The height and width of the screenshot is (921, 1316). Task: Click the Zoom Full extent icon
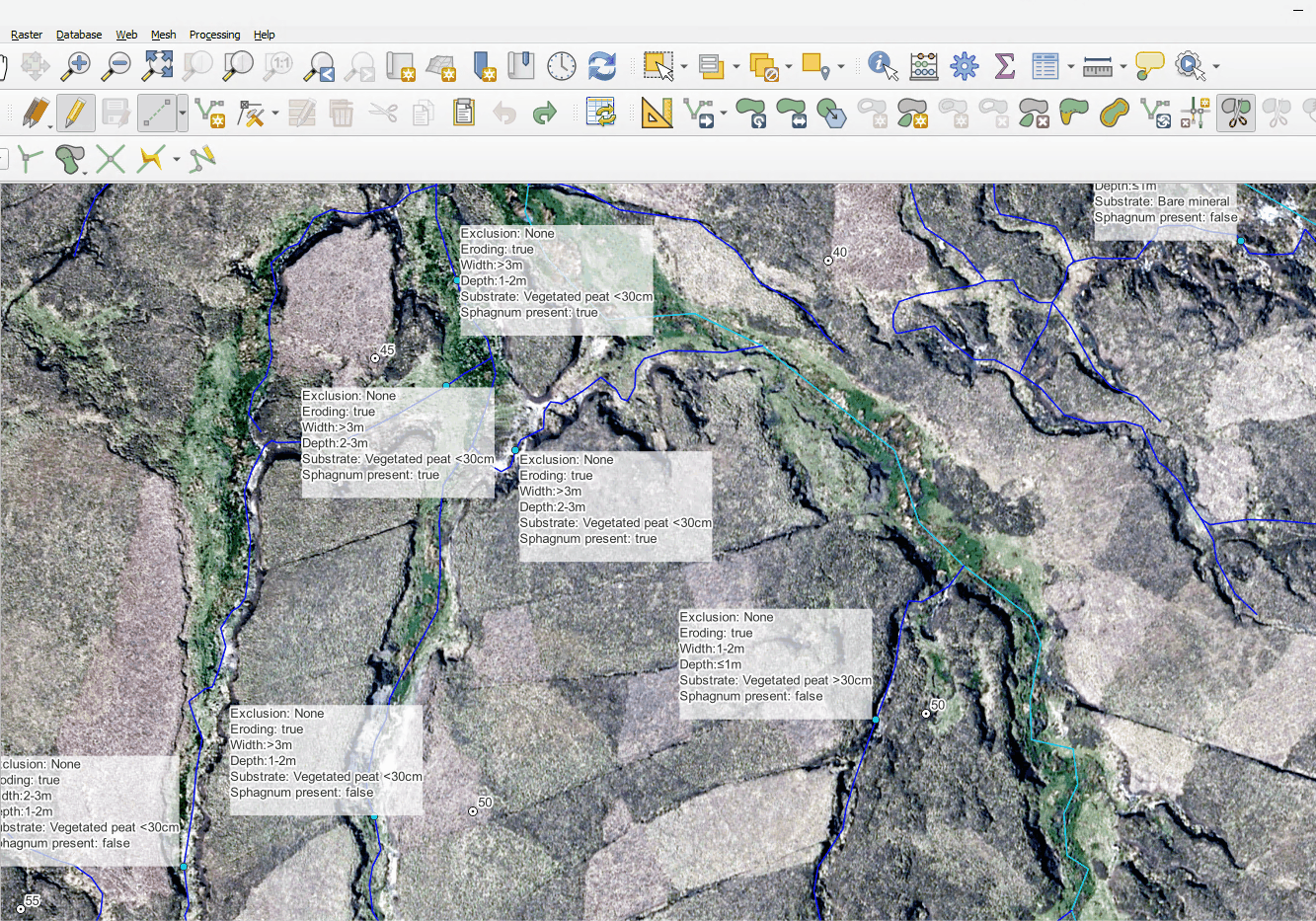point(157,66)
